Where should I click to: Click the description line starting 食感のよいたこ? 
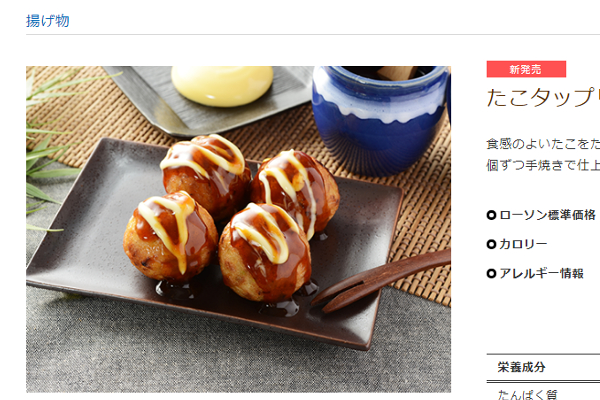[543, 144]
